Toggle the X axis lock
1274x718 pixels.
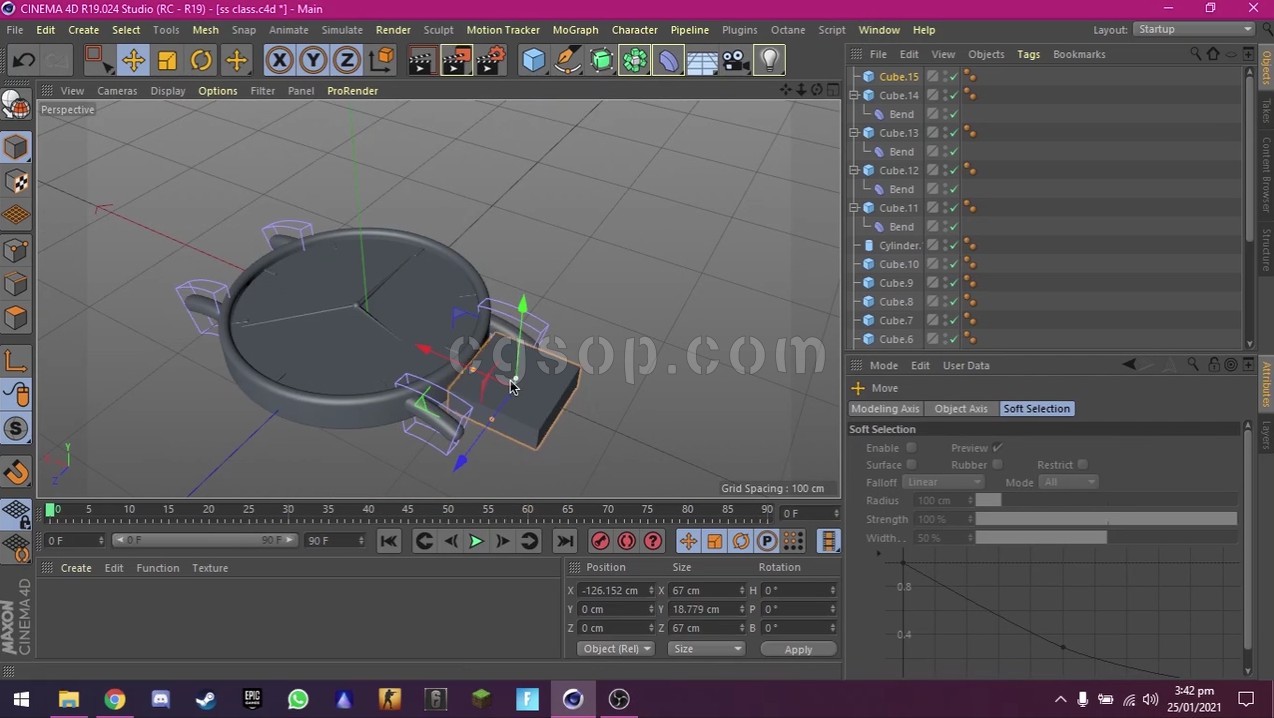pyautogui.click(x=280, y=61)
